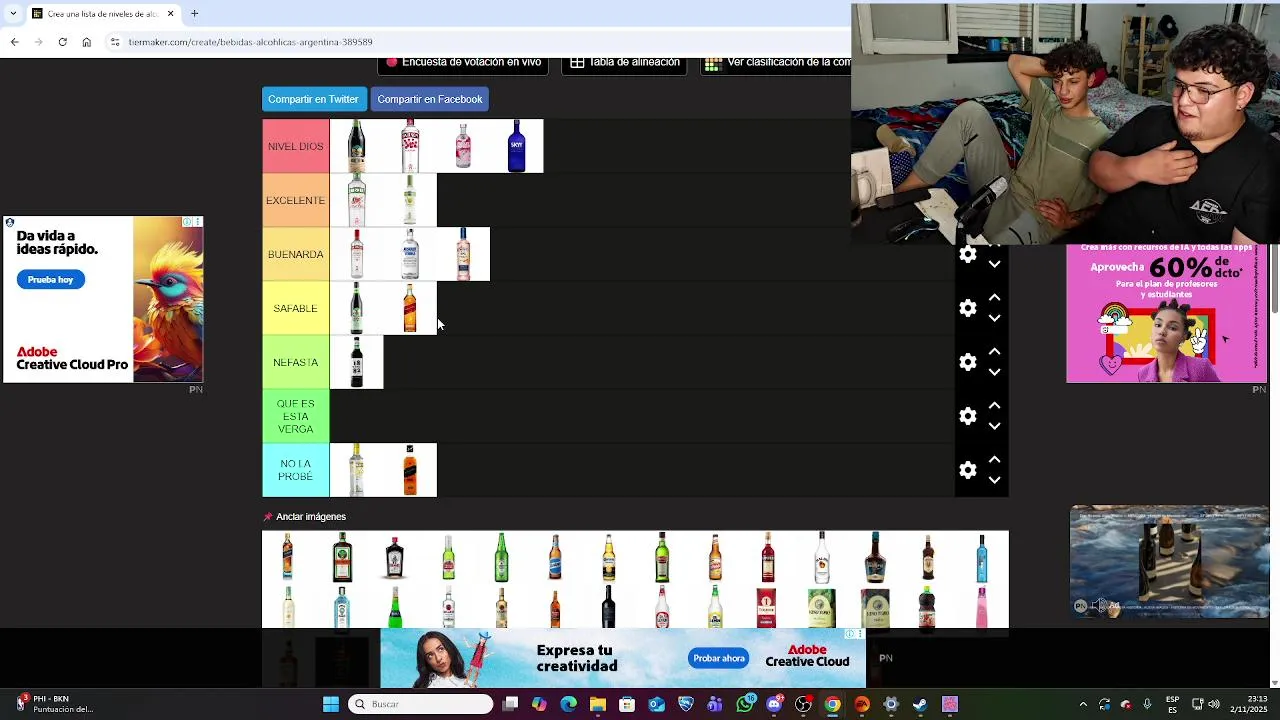The image size is (1280, 720).
Task: Pick the Jägermeister bottle in image pool
Action: pos(342,557)
